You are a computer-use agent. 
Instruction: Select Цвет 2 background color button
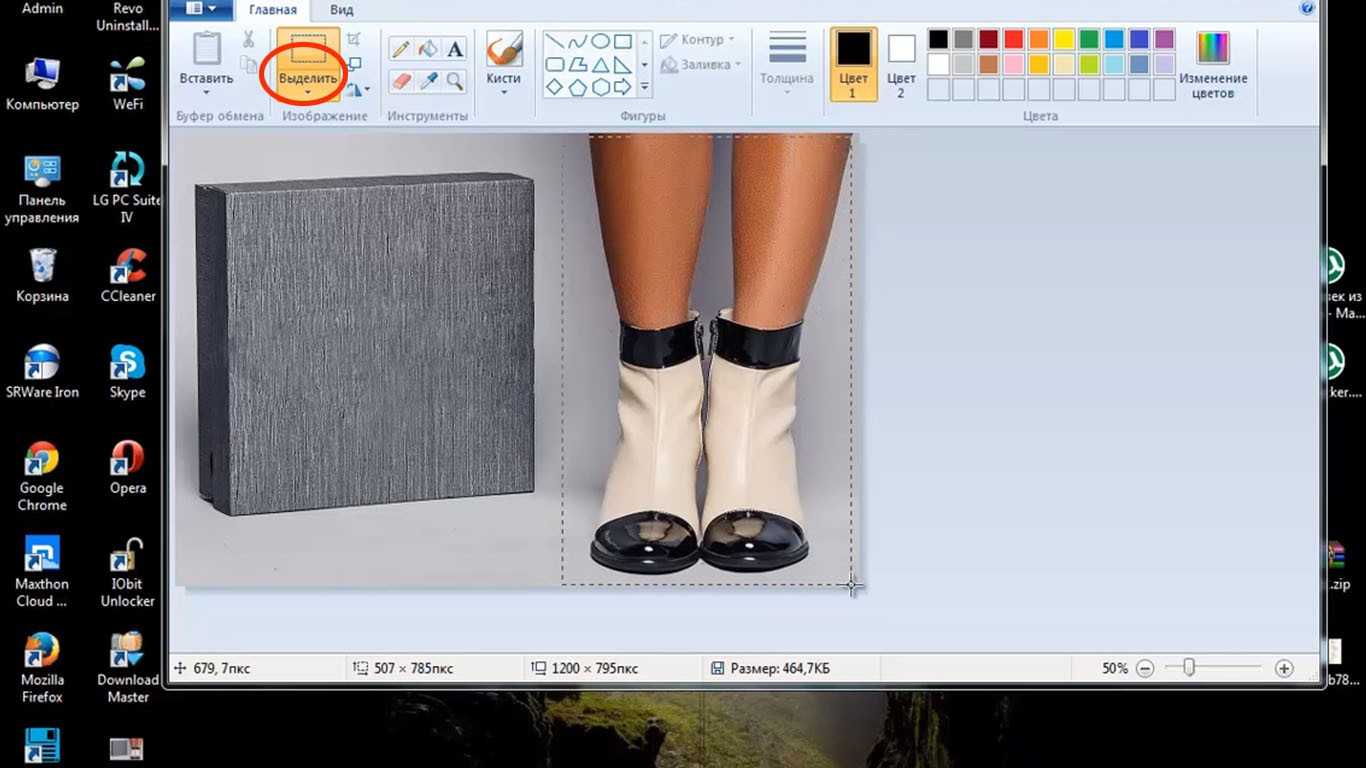click(x=901, y=66)
